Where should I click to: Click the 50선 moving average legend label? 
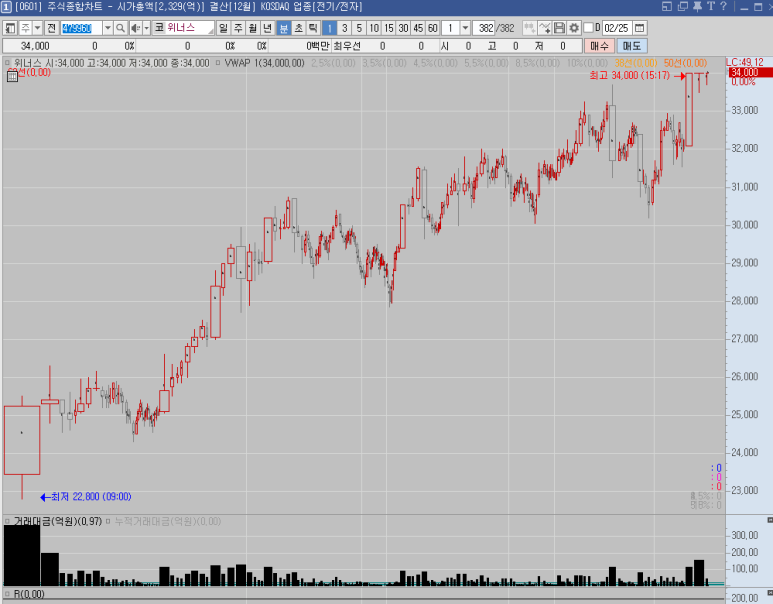[x=685, y=63]
